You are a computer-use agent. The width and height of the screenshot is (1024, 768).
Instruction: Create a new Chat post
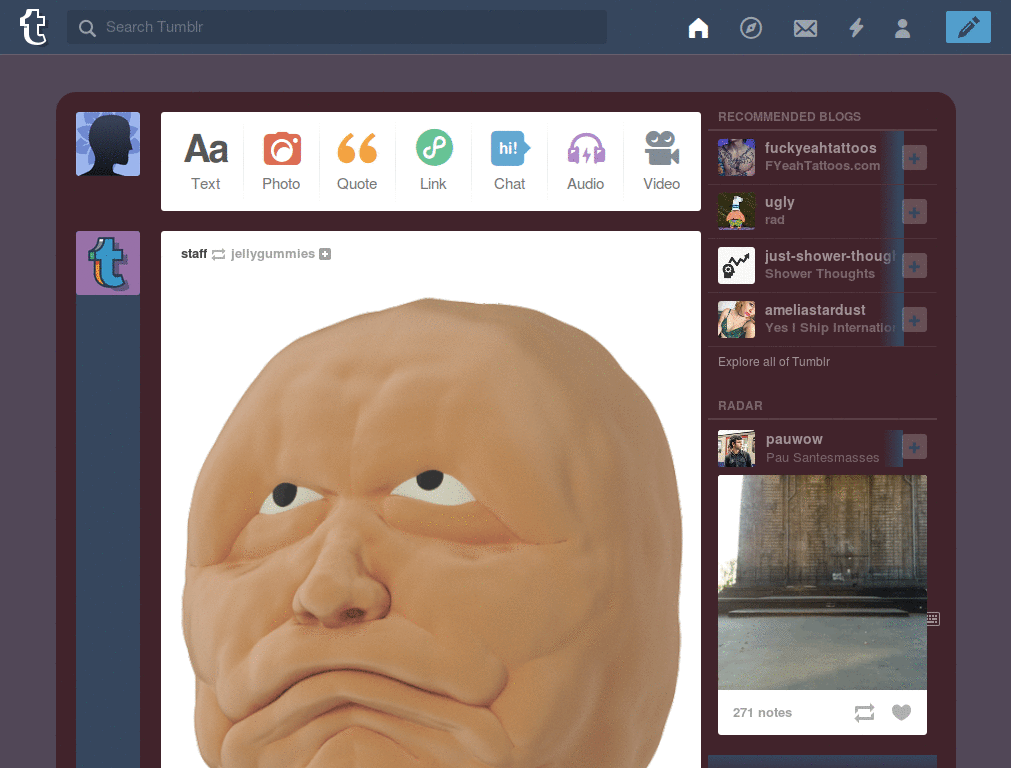[509, 161]
